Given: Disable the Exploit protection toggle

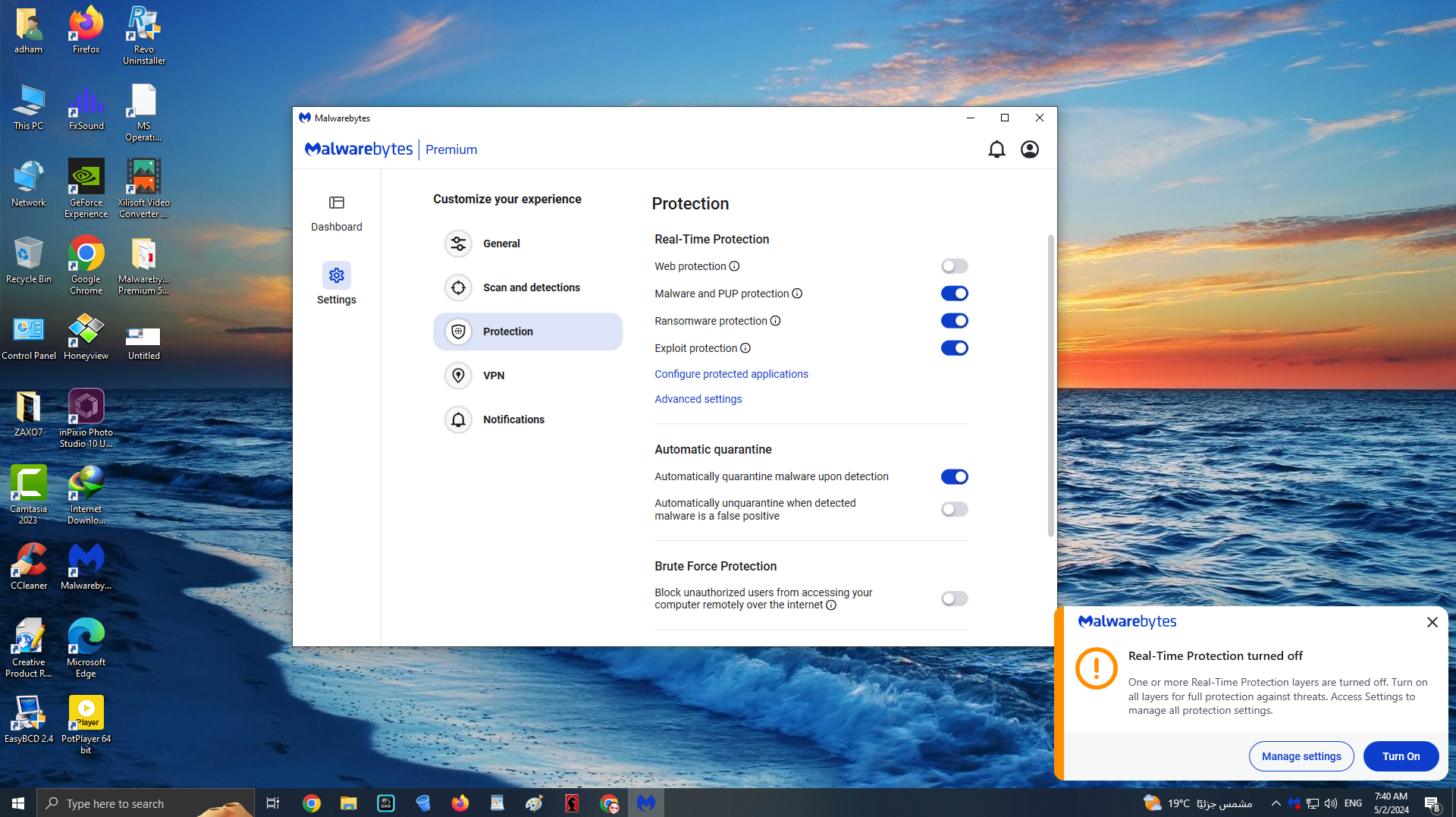Looking at the screenshot, I should [x=955, y=348].
